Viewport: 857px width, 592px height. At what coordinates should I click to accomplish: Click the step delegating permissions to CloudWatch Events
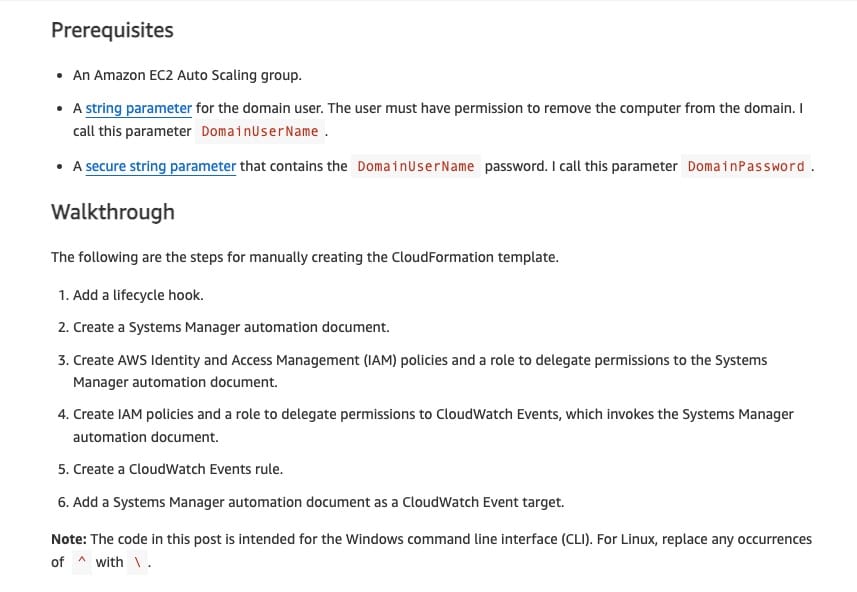[x=432, y=414]
